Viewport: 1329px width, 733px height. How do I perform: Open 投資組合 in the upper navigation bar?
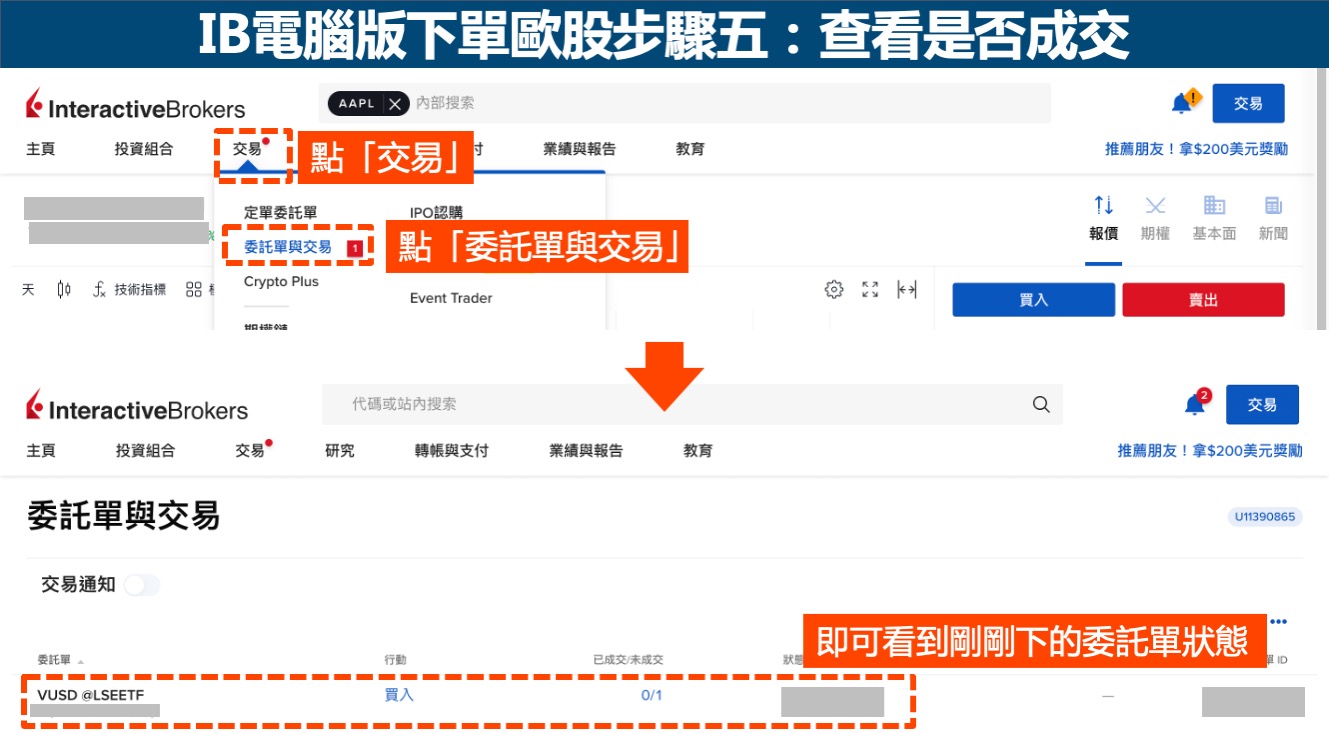coord(144,149)
